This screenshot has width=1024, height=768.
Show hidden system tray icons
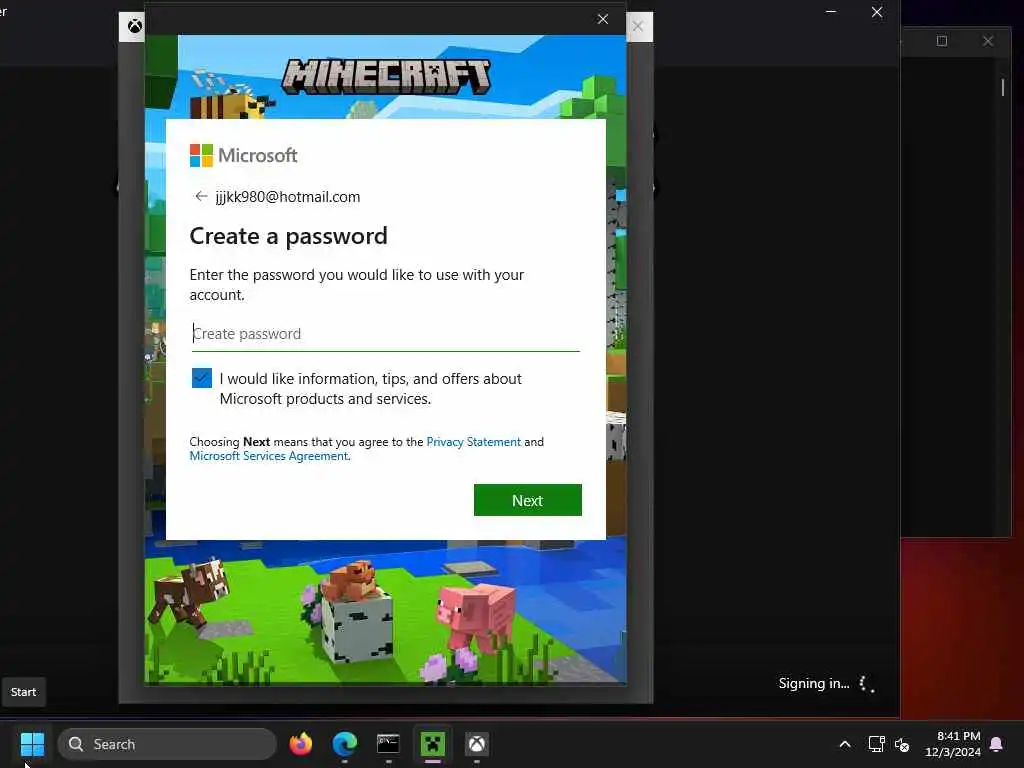pyautogui.click(x=844, y=744)
